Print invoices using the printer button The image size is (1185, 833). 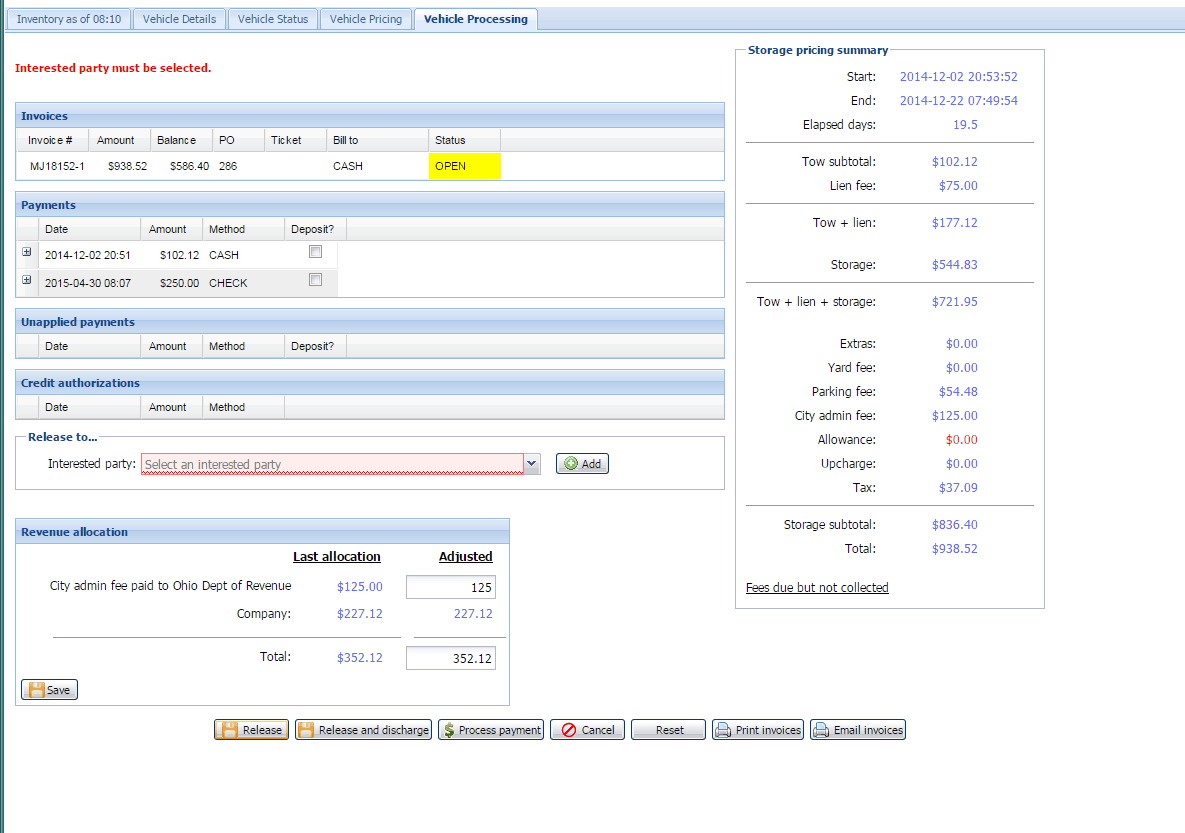758,730
